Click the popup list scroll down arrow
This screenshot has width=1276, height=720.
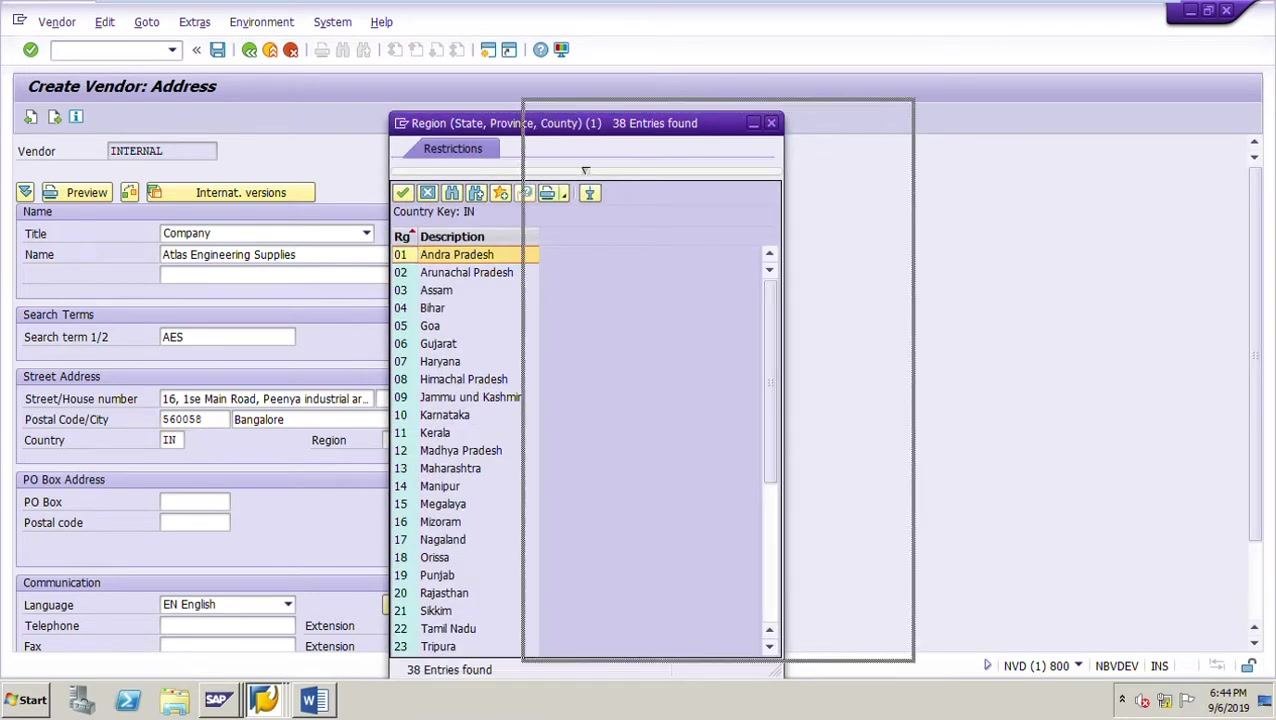769,647
